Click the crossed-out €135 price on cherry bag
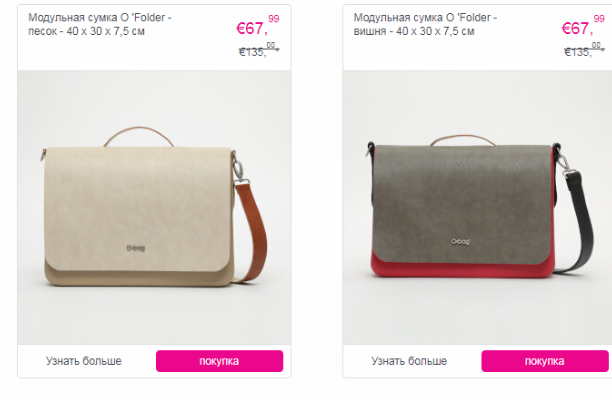 [x=584, y=50]
